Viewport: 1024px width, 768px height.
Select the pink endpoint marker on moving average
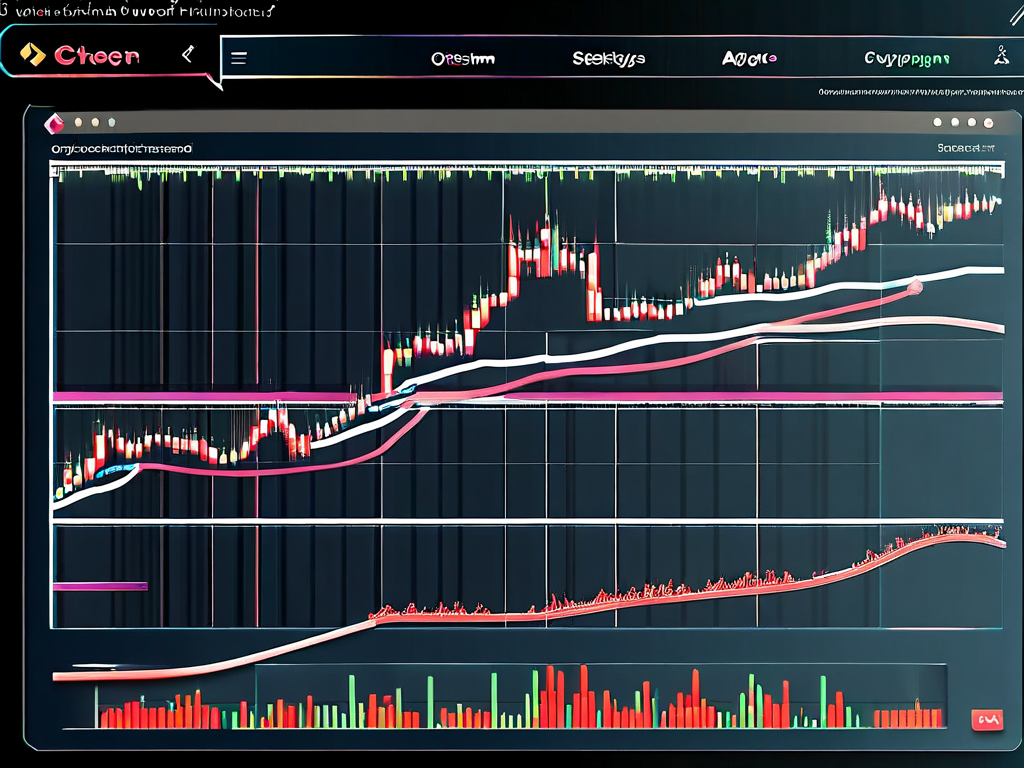[x=912, y=288]
